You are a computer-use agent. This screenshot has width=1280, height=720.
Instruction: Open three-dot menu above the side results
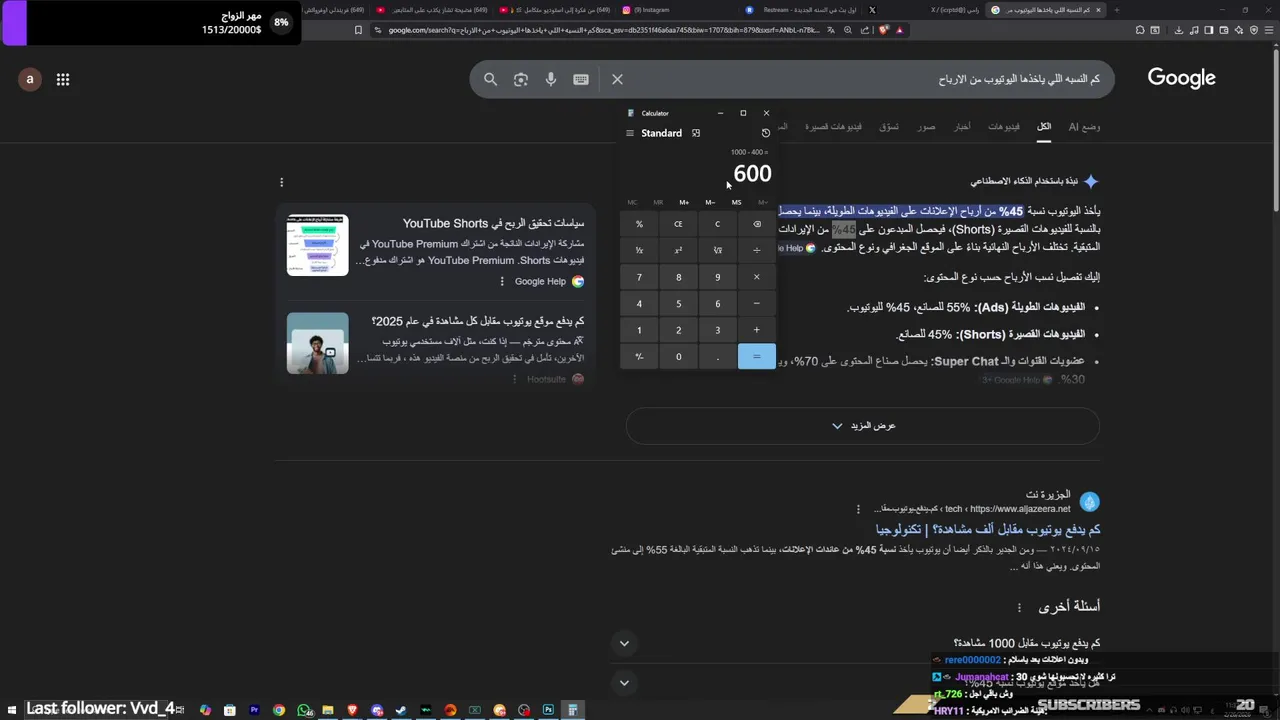click(281, 182)
